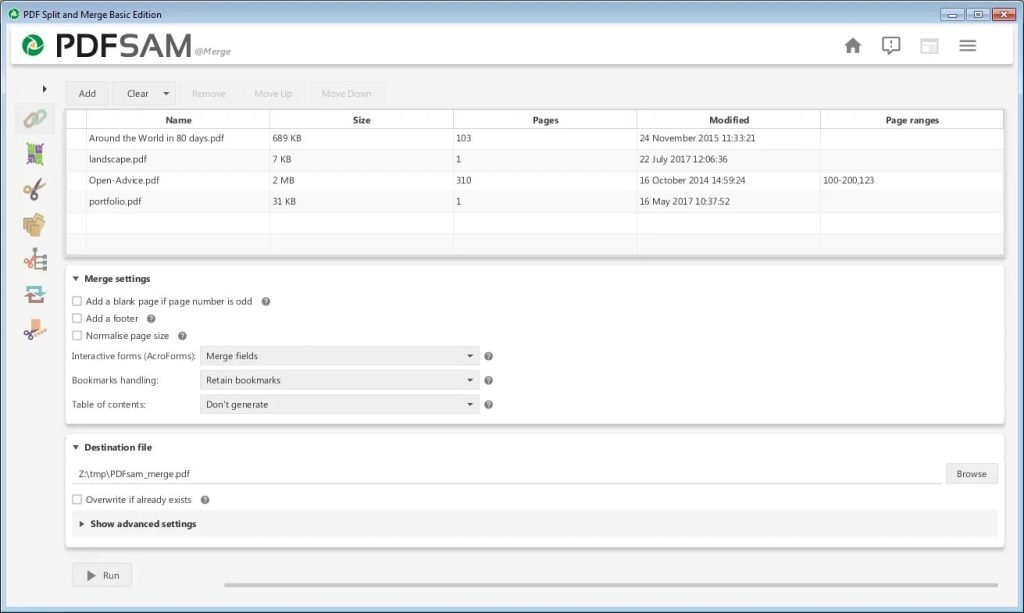Sort table by Pages column
The width and height of the screenshot is (1024, 613).
[545, 120]
